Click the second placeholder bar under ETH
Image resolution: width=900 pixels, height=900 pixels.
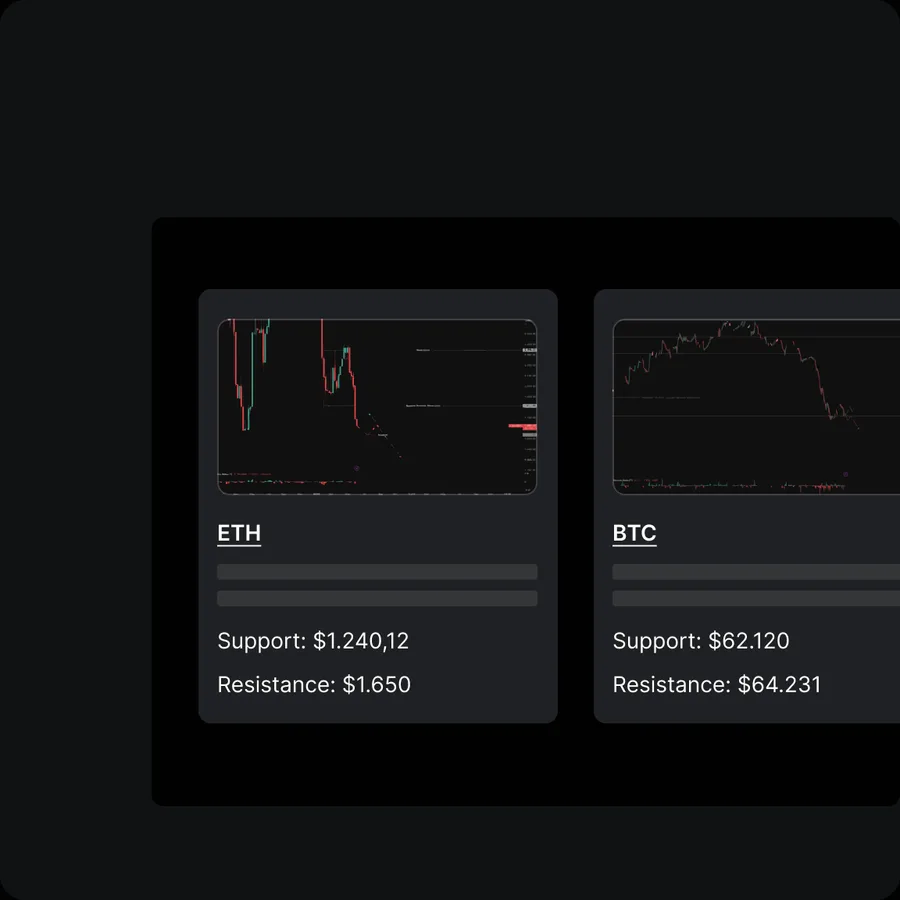377,598
